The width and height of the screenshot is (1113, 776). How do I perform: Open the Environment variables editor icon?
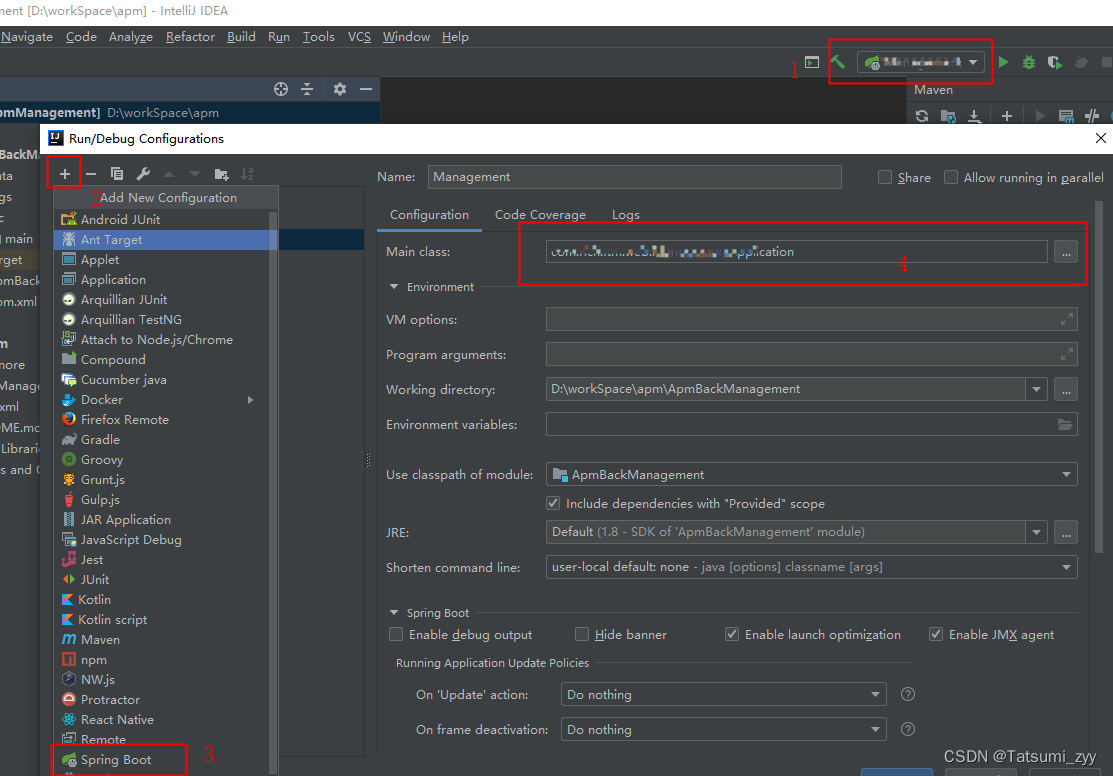point(1065,425)
